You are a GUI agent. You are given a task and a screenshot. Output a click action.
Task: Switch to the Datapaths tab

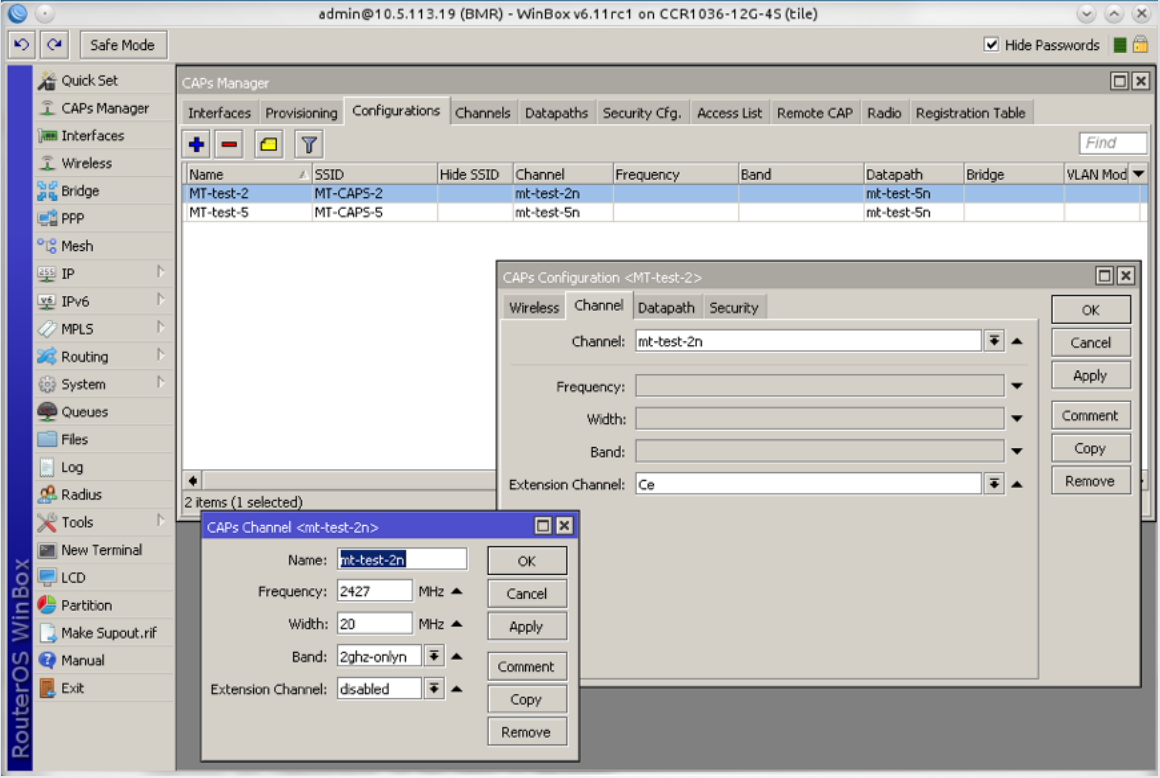(556, 113)
